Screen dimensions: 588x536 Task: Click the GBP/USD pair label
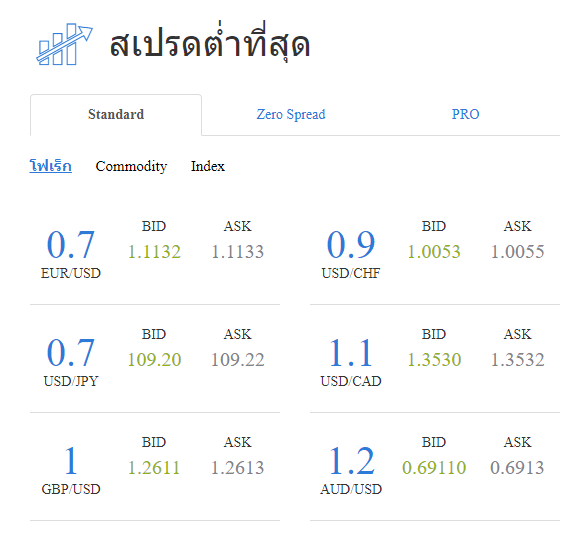tap(70, 489)
